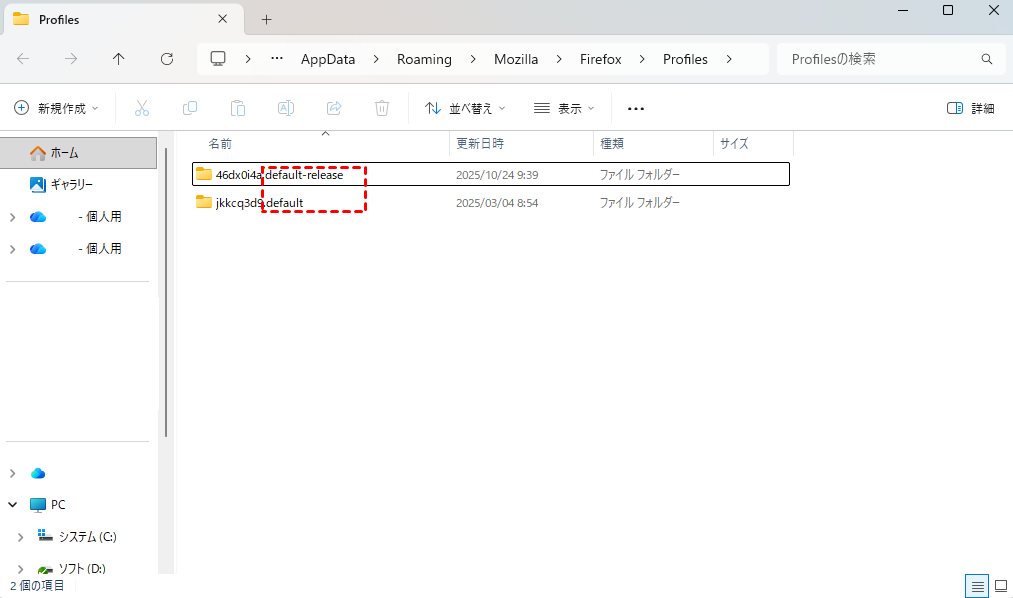Open ホーム in navigation pane
The height and width of the screenshot is (598, 1013).
(x=66, y=153)
